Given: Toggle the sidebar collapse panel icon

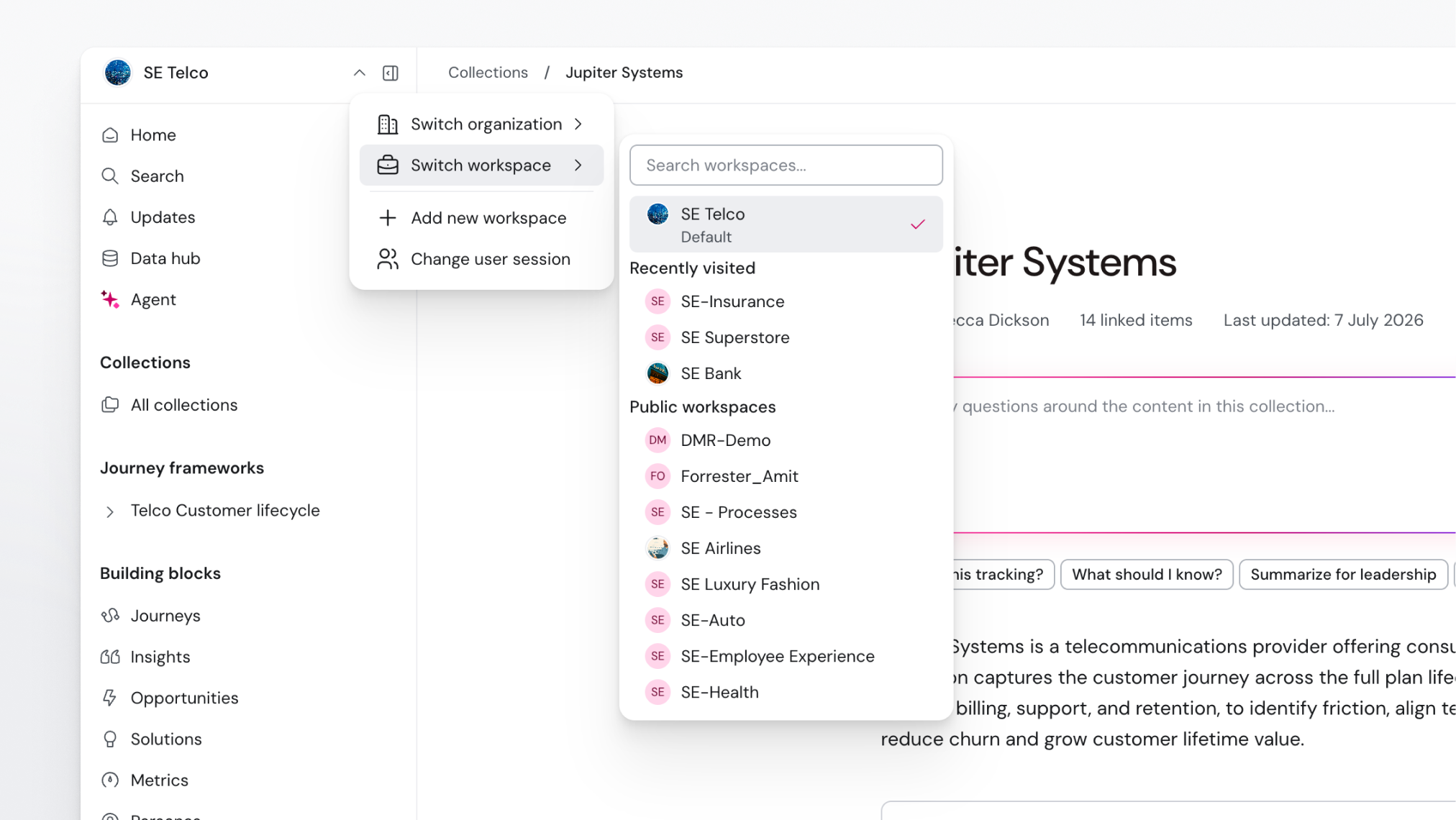Looking at the screenshot, I should [x=391, y=73].
